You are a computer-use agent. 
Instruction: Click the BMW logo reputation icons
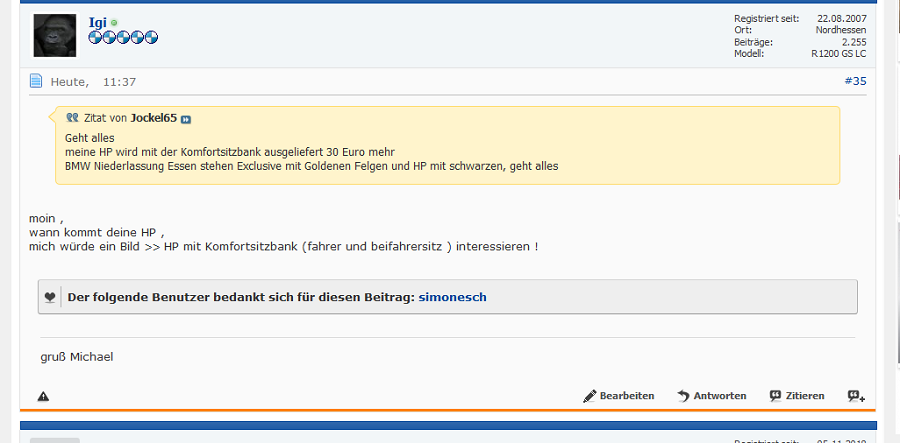123,38
